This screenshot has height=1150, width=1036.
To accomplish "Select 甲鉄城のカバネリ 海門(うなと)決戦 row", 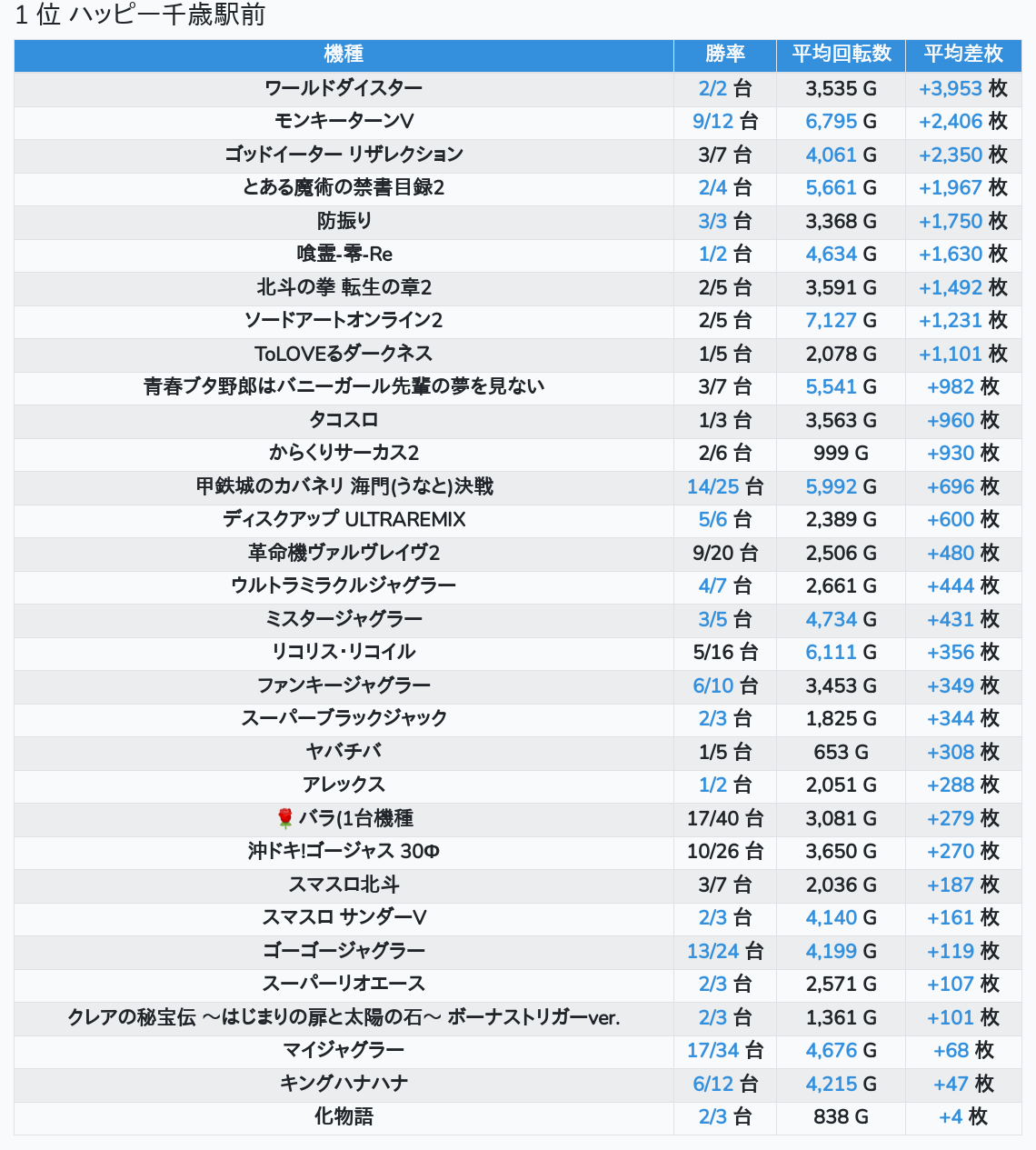I will pos(518,486).
